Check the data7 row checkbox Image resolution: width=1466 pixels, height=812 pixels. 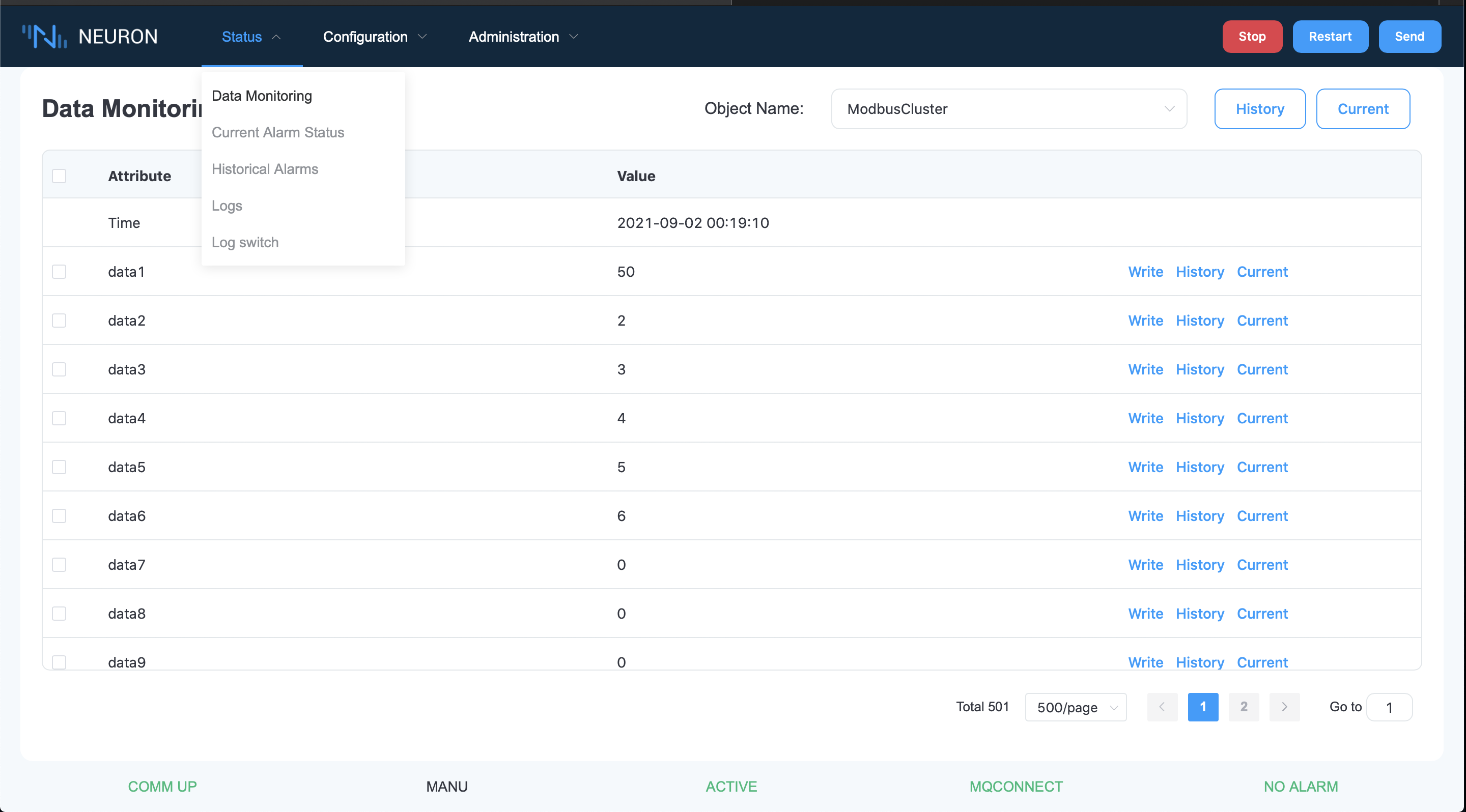coord(59,565)
